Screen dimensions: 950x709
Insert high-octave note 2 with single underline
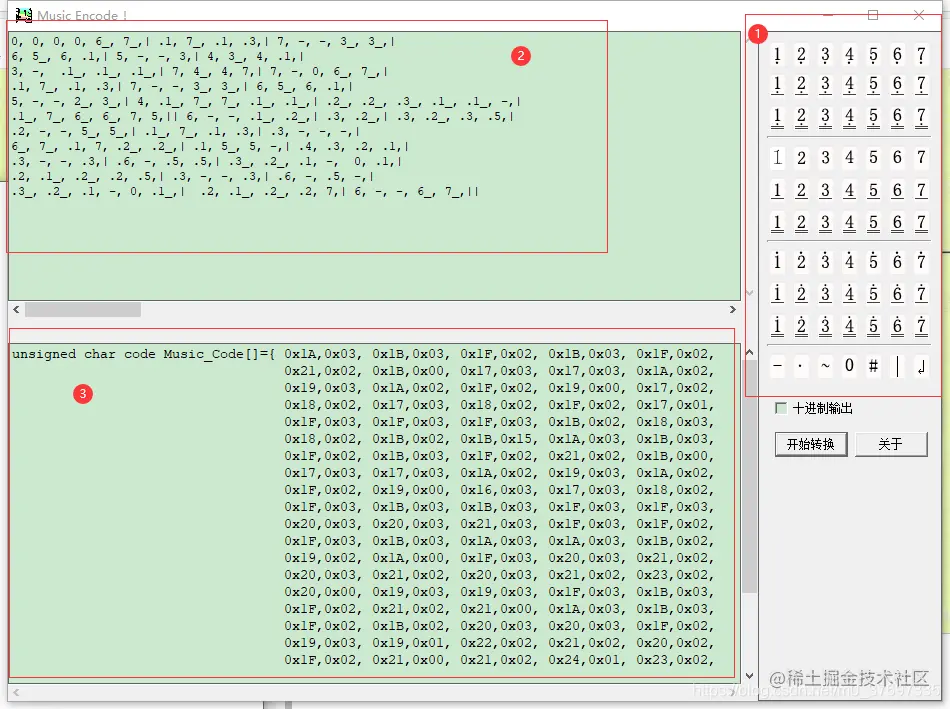tap(801, 293)
